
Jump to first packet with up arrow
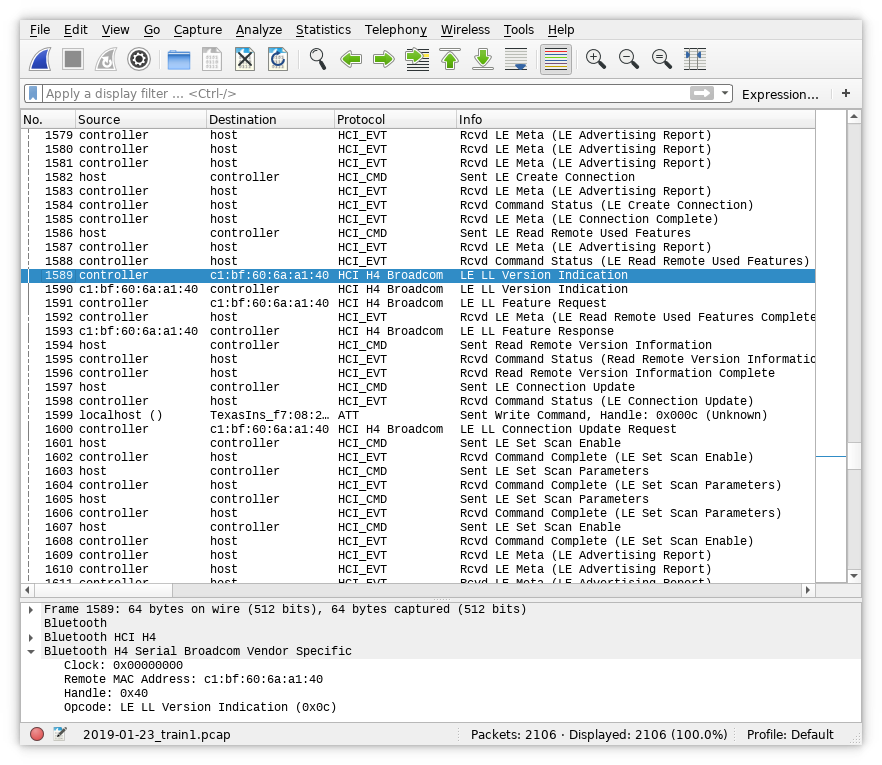(450, 59)
